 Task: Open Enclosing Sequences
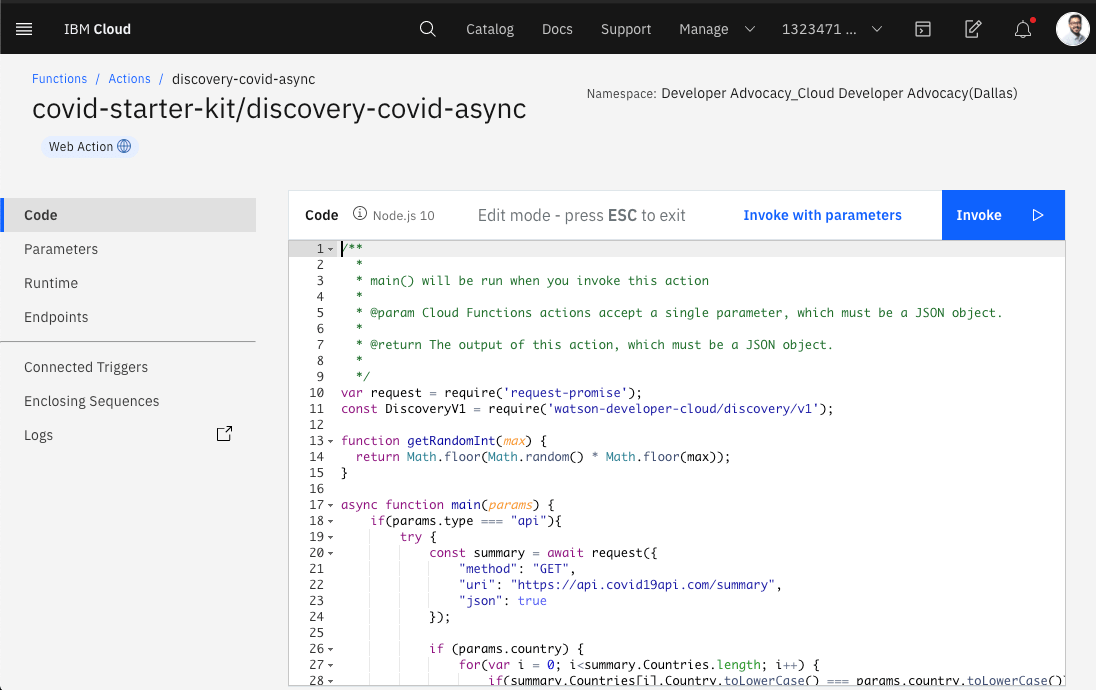[92, 401]
